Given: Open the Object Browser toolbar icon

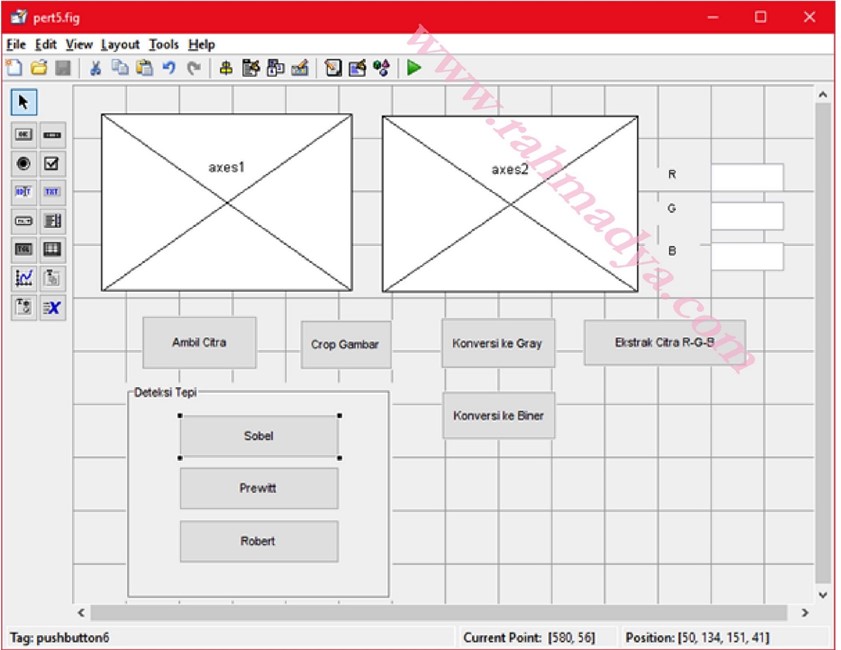Looking at the screenshot, I should pyautogui.click(x=381, y=68).
